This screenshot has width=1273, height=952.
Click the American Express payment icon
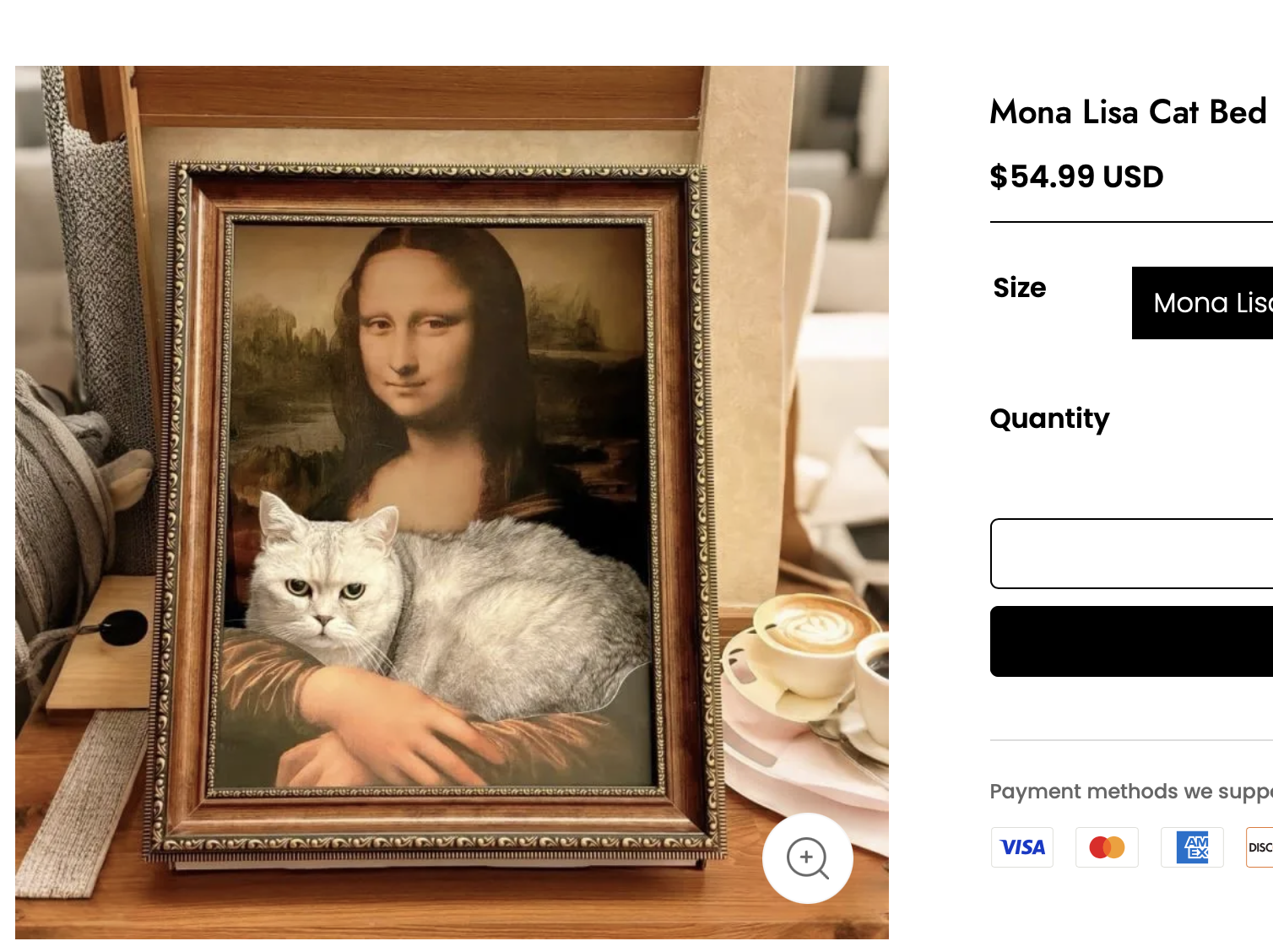(x=1192, y=847)
